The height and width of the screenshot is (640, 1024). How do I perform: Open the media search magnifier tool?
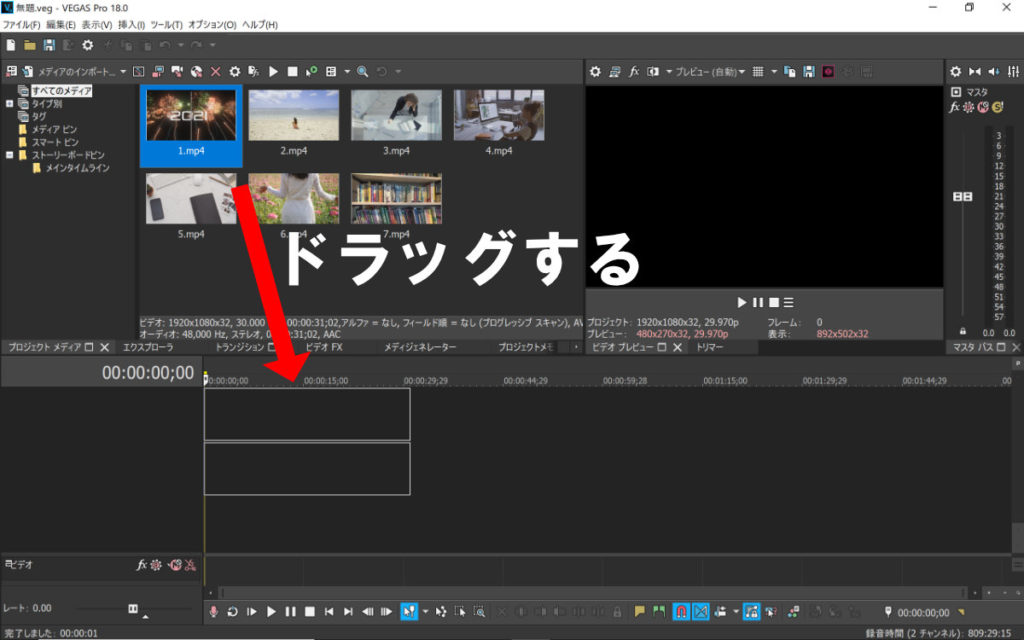[362, 72]
